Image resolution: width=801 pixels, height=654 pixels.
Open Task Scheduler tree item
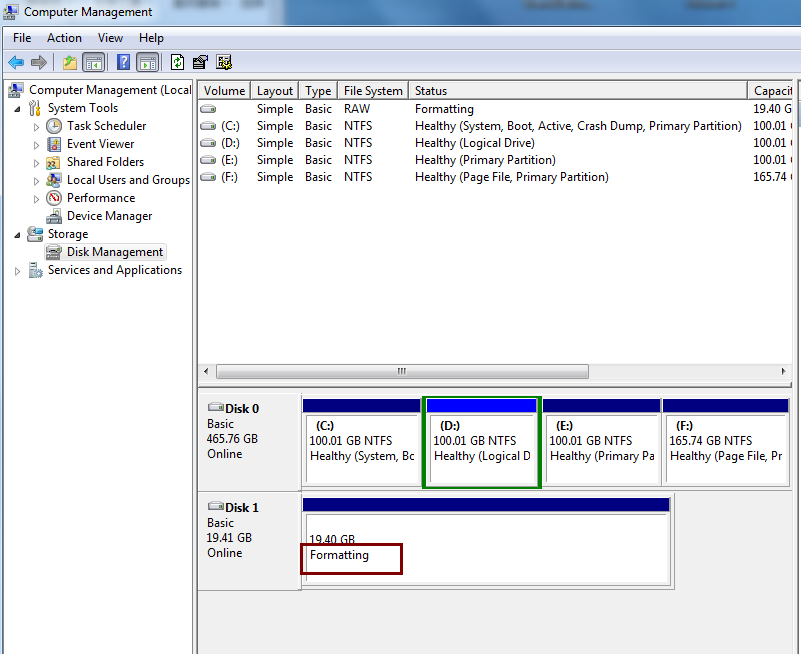(x=106, y=126)
